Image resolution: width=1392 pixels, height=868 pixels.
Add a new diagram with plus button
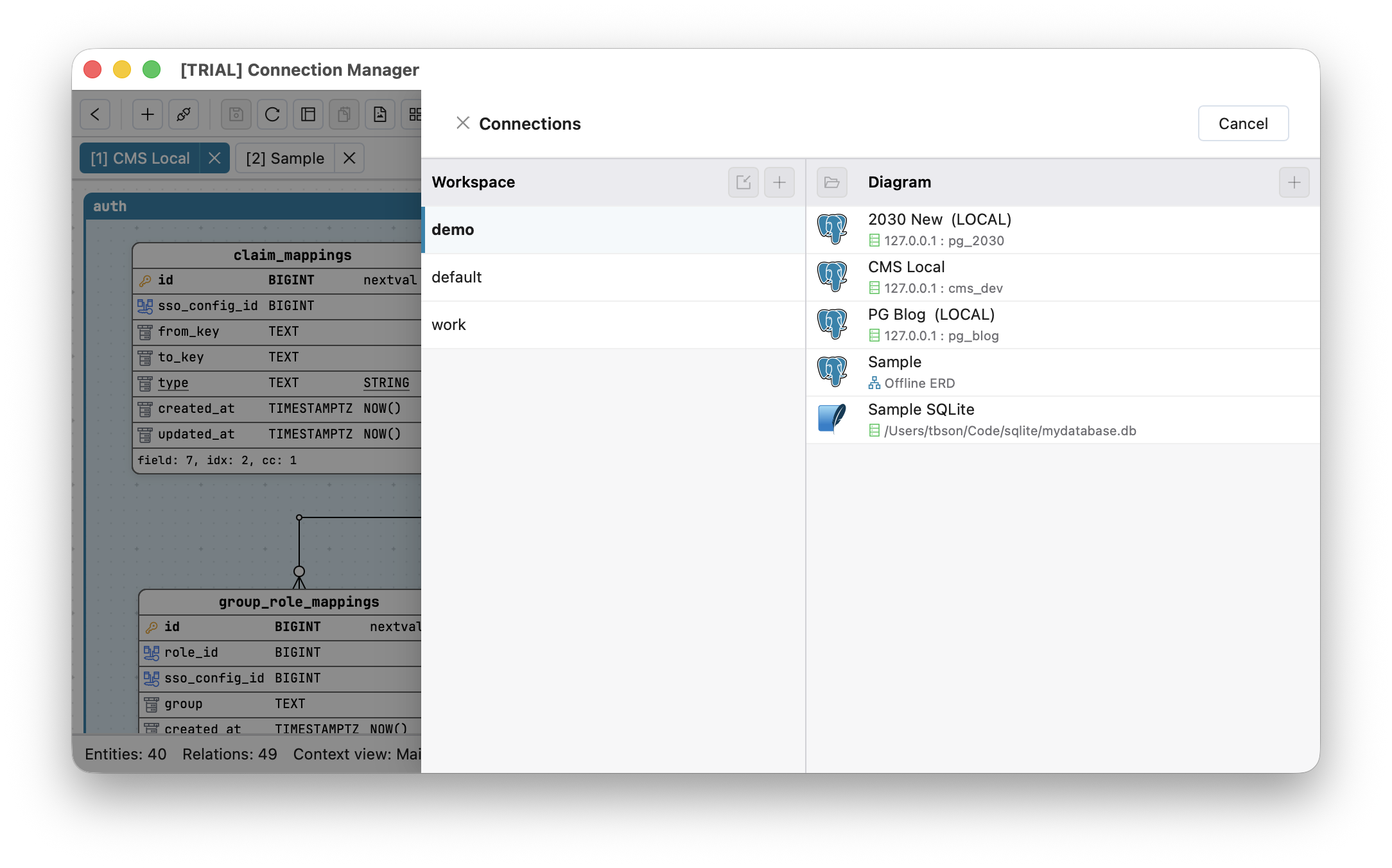click(x=1294, y=182)
